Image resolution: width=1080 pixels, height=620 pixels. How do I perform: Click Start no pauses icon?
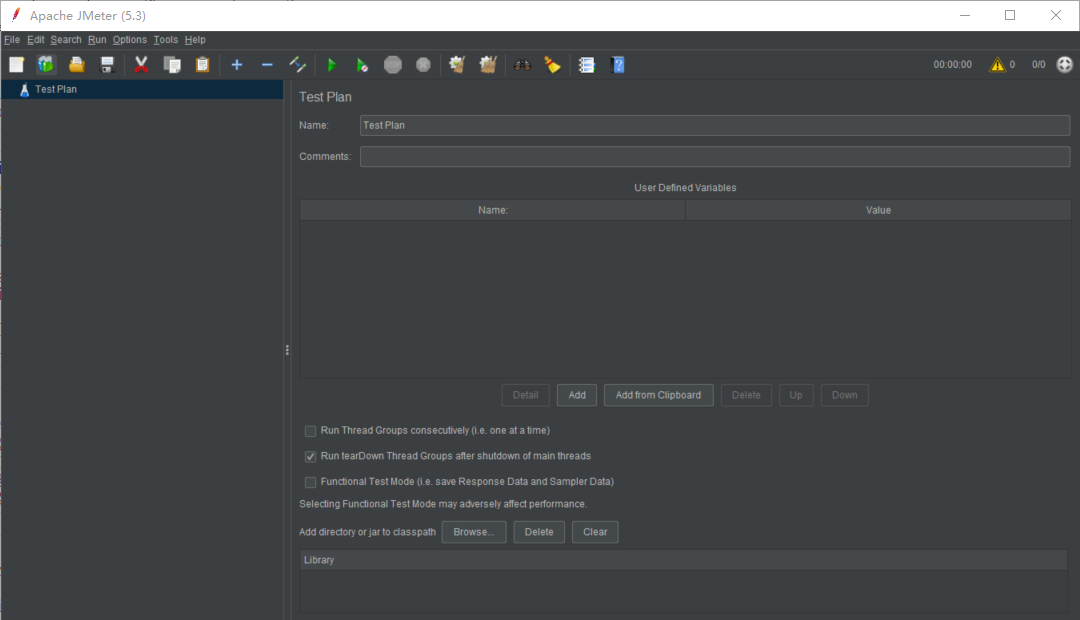click(362, 65)
